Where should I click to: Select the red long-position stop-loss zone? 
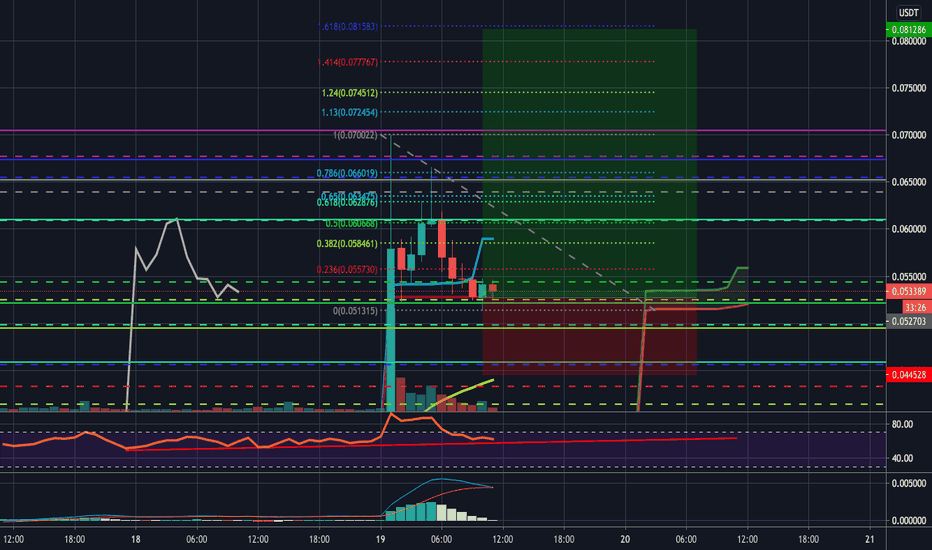click(590, 337)
